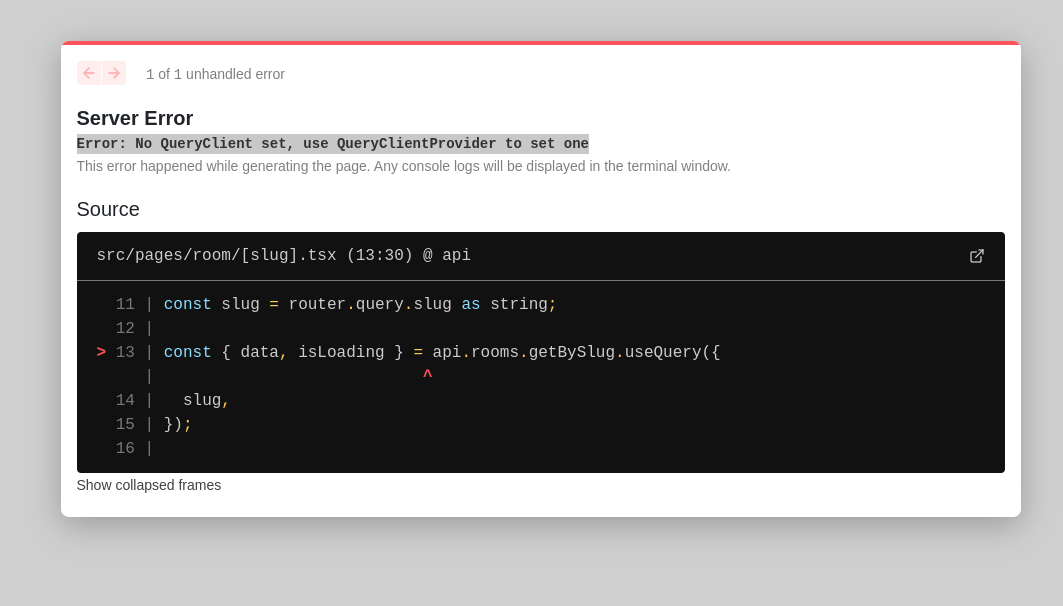Click the right arrow to view next error

tap(114, 73)
